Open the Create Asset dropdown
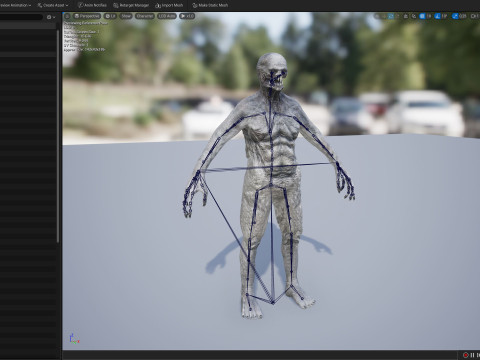480x360 pixels. [x=53, y=5]
